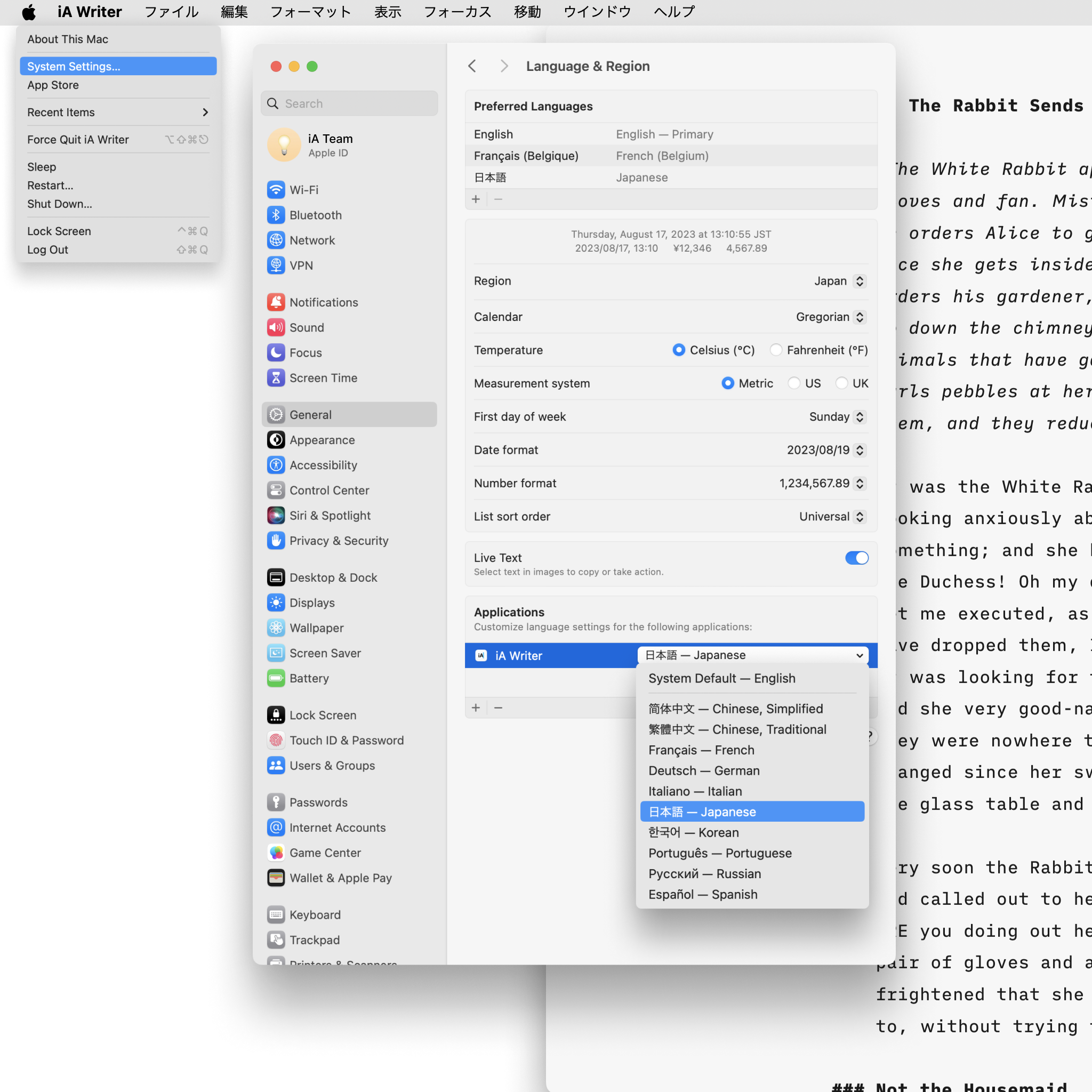Select the Siri & Spotlight icon
The height and width of the screenshot is (1092, 1092).
pos(276,516)
